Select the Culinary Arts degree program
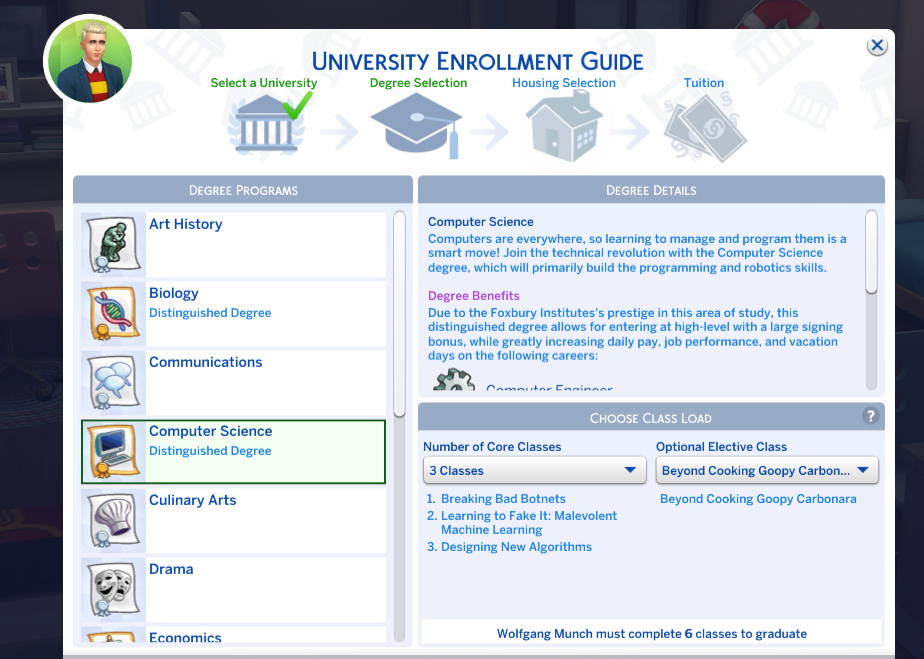924x659 pixels. [233, 520]
